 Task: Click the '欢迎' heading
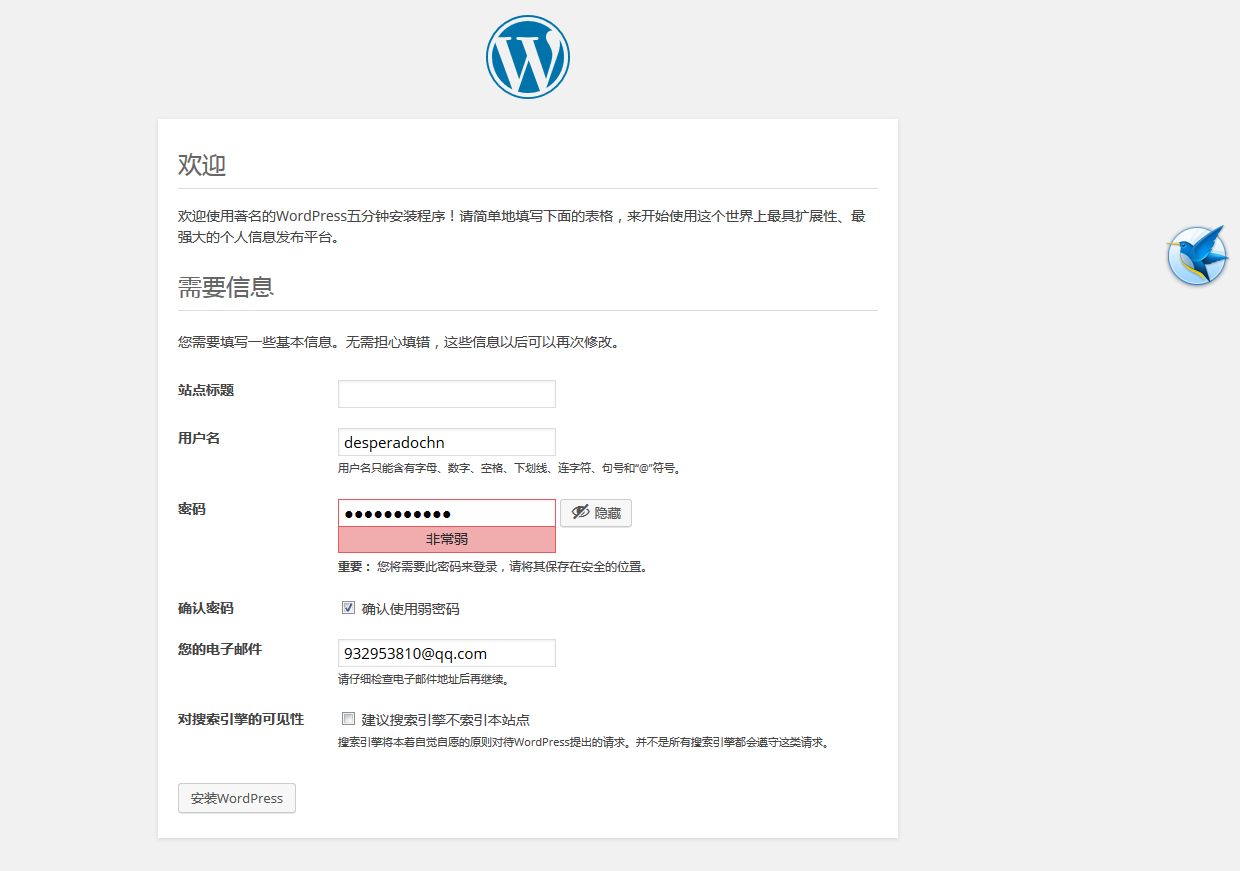202,165
